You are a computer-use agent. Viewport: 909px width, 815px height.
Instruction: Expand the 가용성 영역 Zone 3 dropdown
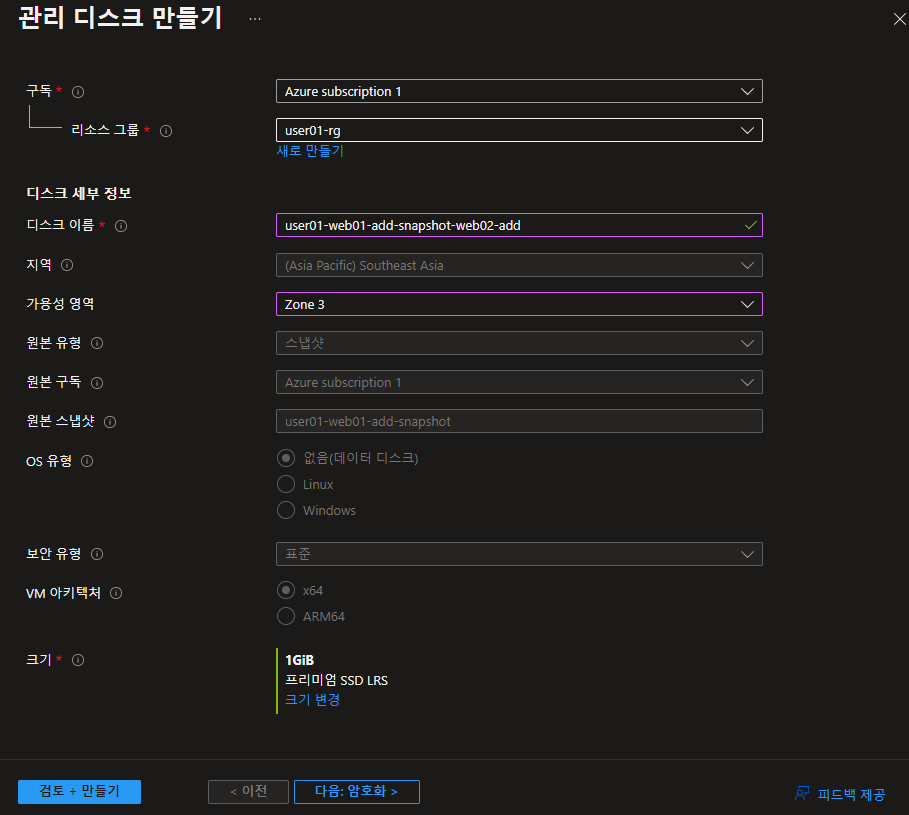[x=519, y=304]
